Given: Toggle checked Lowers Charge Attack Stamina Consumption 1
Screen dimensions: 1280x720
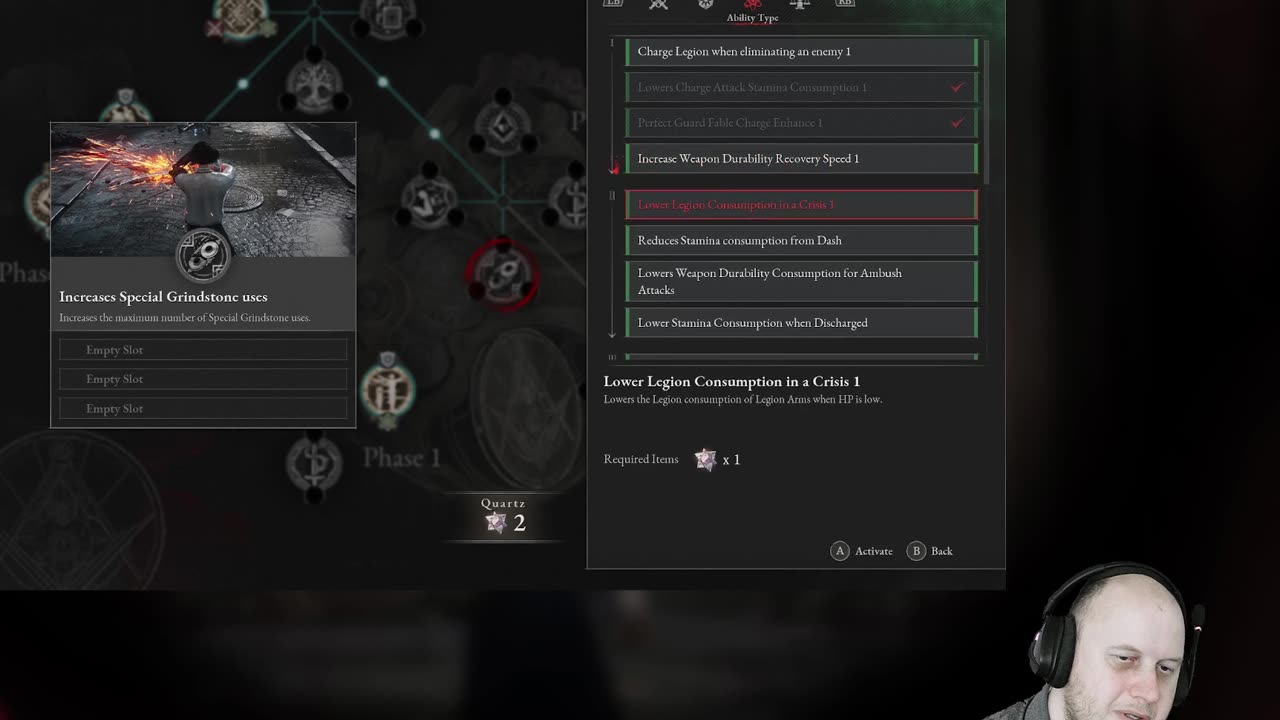Looking at the screenshot, I should pyautogui.click(x=802, y=87).
